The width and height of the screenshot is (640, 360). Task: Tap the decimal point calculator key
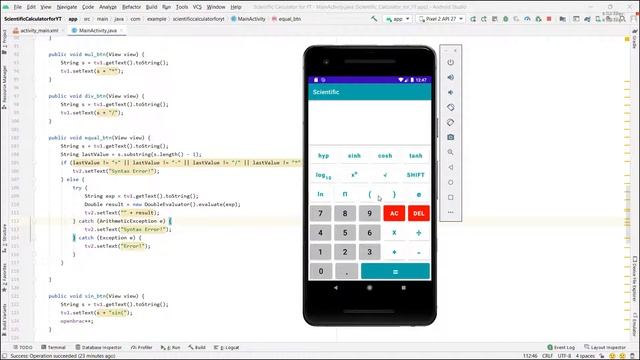tap(347, 271)
